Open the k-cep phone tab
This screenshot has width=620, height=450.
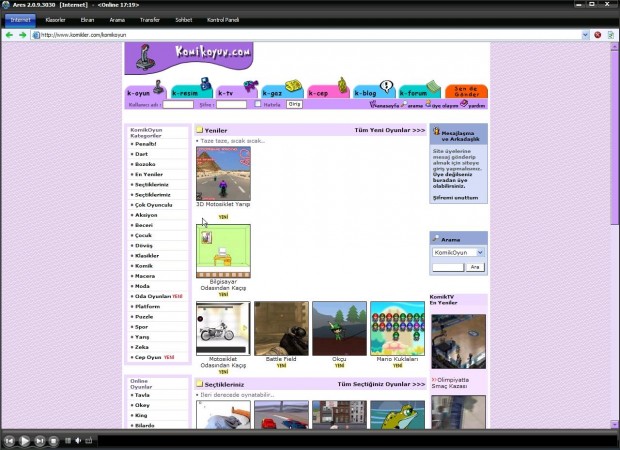328,89
